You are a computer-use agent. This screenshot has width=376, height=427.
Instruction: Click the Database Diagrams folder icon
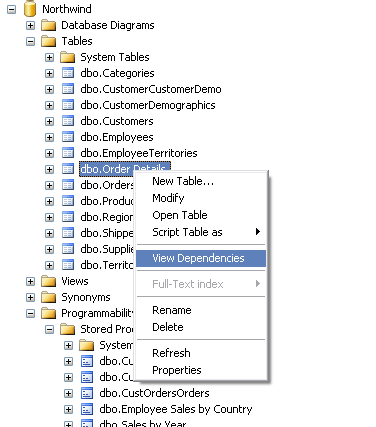click(49, 25)
